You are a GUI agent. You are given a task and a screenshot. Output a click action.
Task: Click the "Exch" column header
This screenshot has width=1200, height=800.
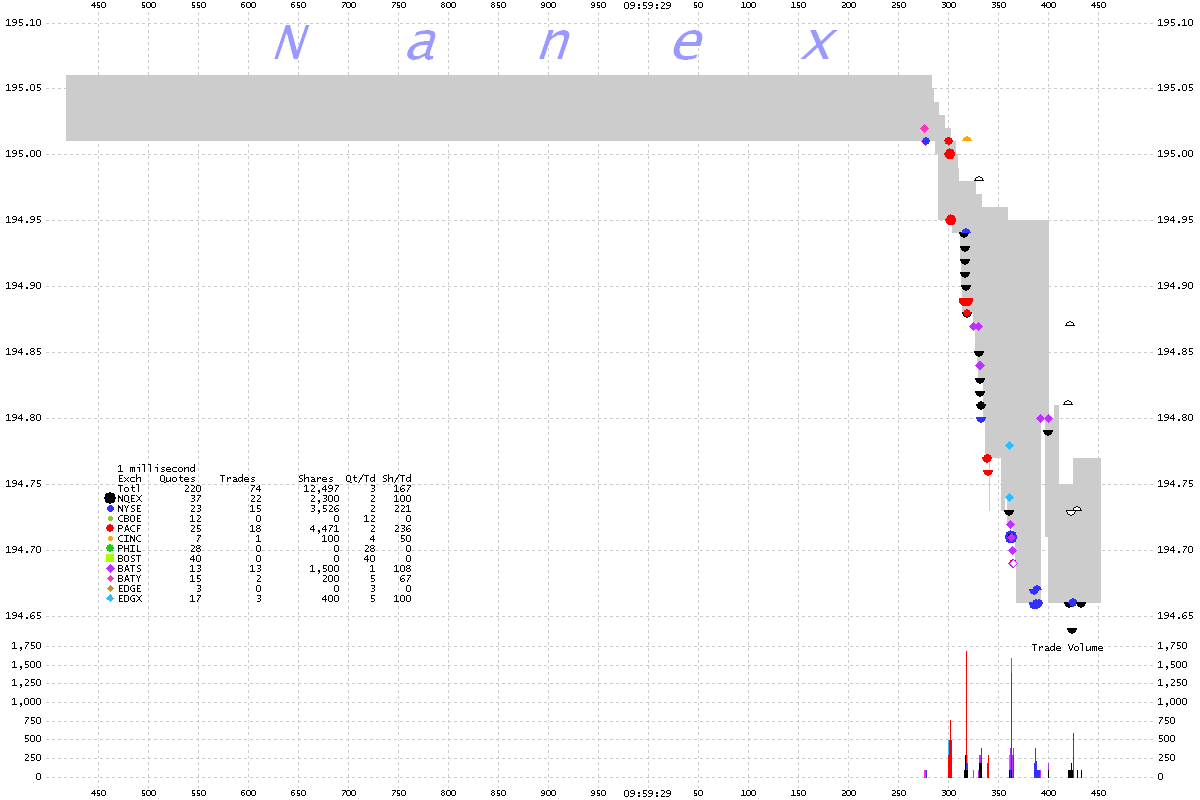130,478
